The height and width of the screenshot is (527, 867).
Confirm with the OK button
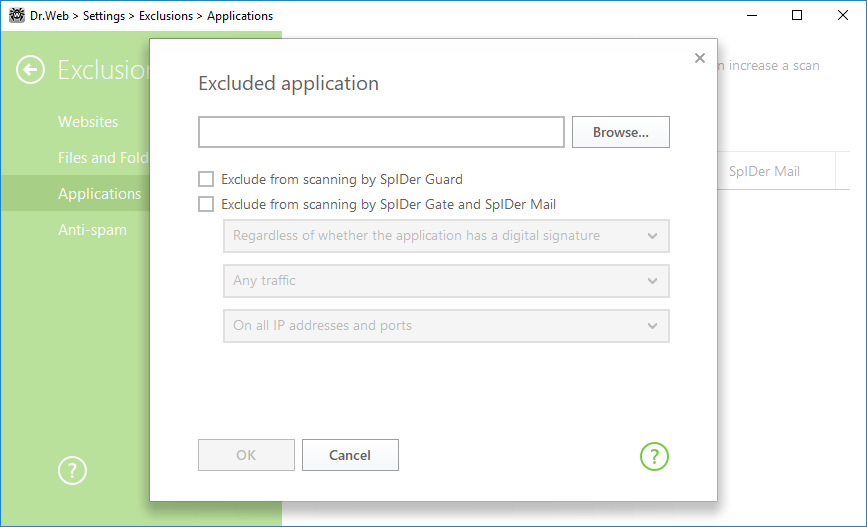coord(246,455)
